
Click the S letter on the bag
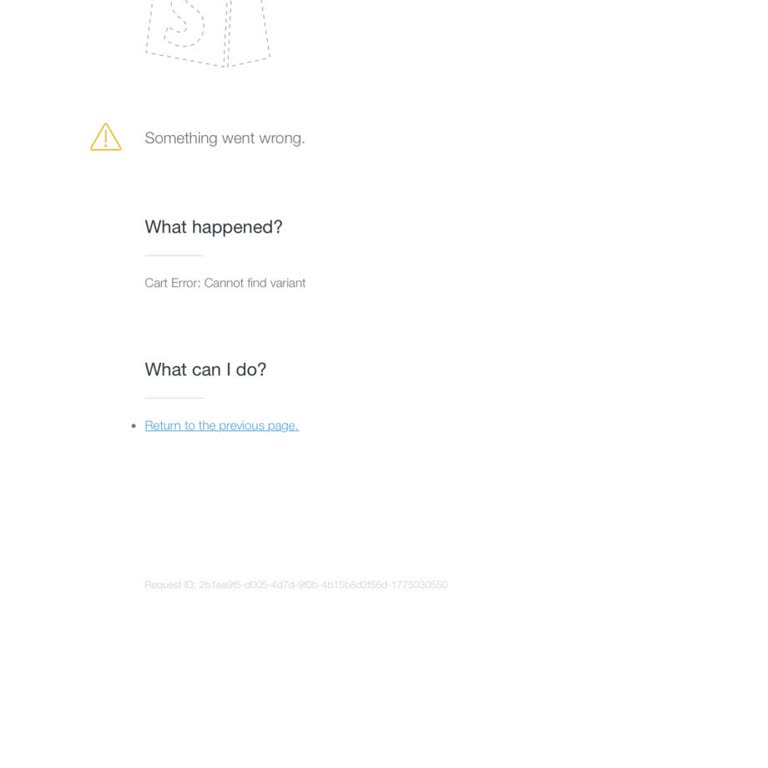184,24
